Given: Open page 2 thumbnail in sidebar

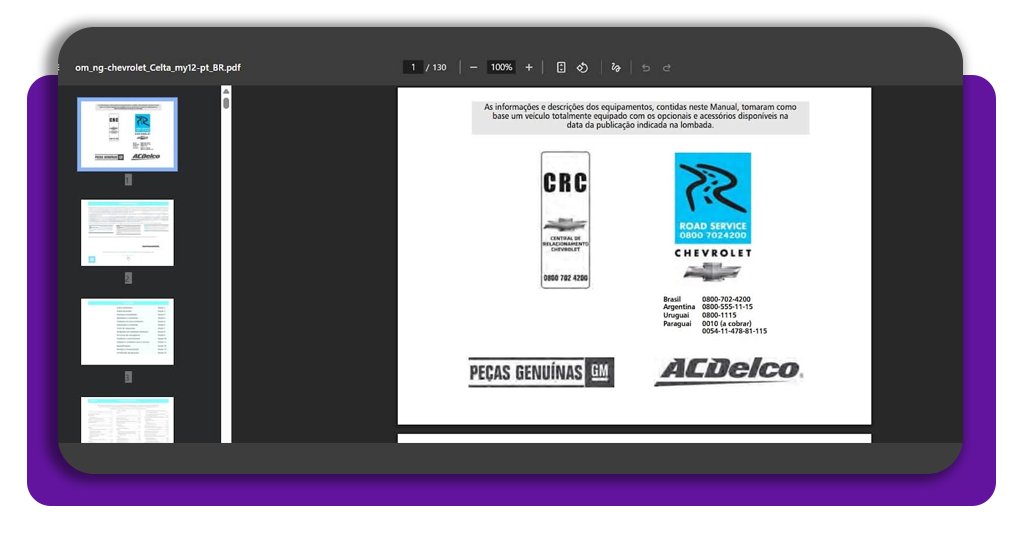Looking at the screenshot, I should tap(128, 232).
